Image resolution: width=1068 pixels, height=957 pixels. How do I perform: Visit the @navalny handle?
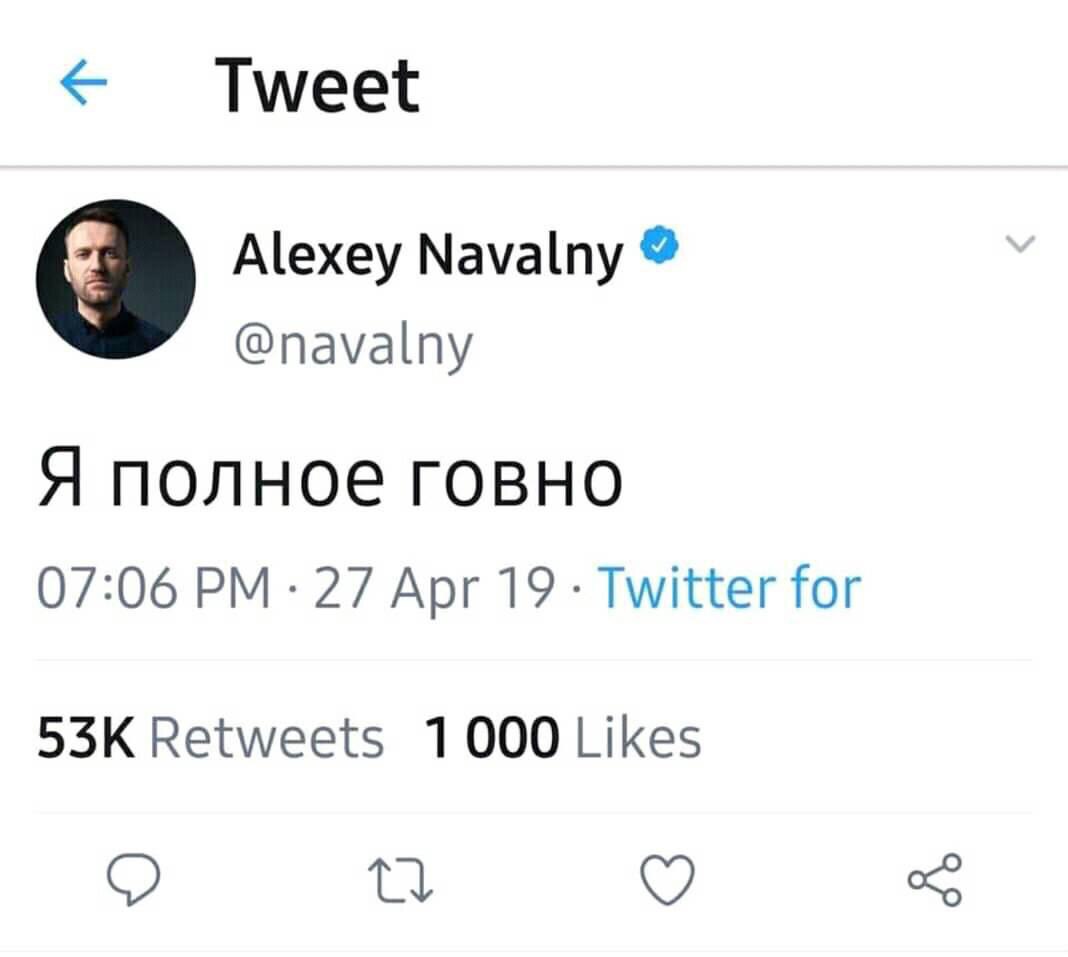coord(351,346)
